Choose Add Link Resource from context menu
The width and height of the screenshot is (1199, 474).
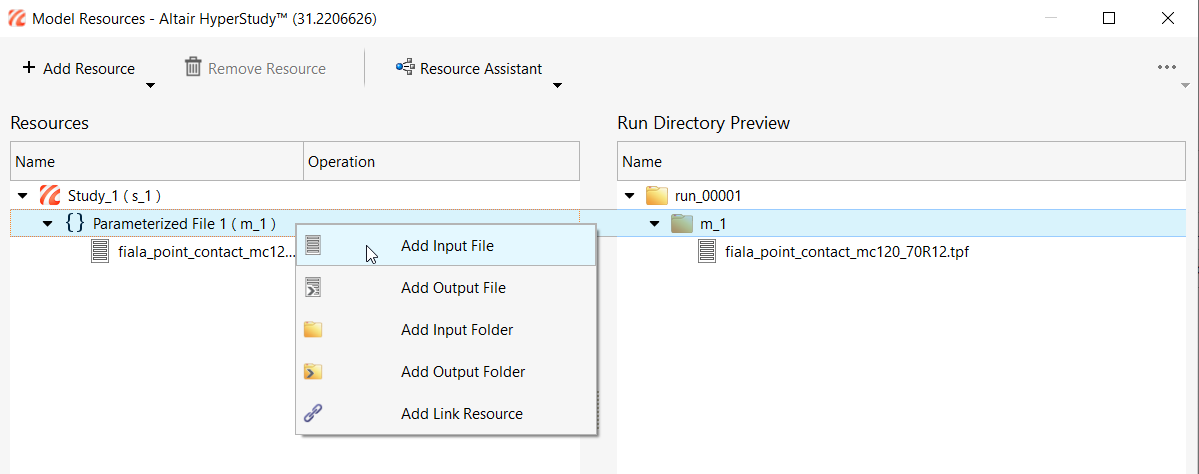click(x=446, y=414)
